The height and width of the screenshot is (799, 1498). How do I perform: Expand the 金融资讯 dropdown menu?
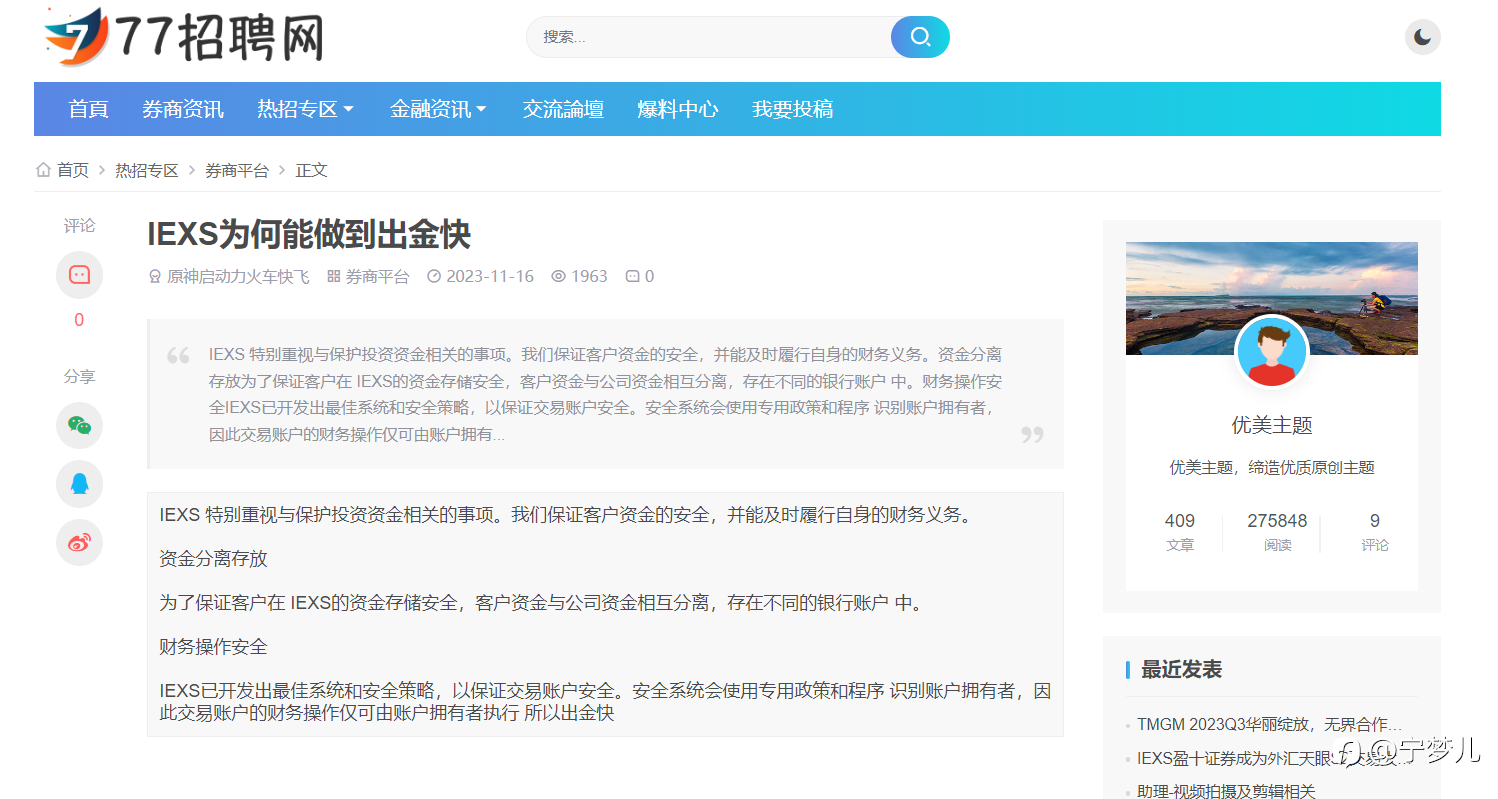pyautogui.click(x=438, y=109)
